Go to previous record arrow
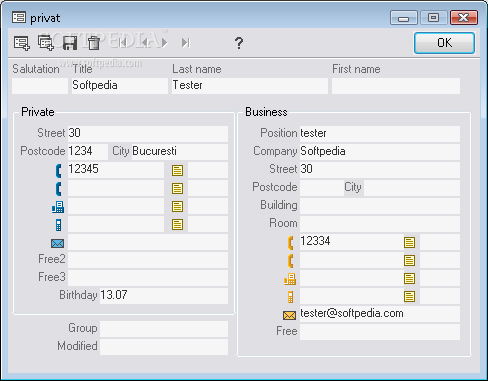The image size is (488, 381). 145,43
